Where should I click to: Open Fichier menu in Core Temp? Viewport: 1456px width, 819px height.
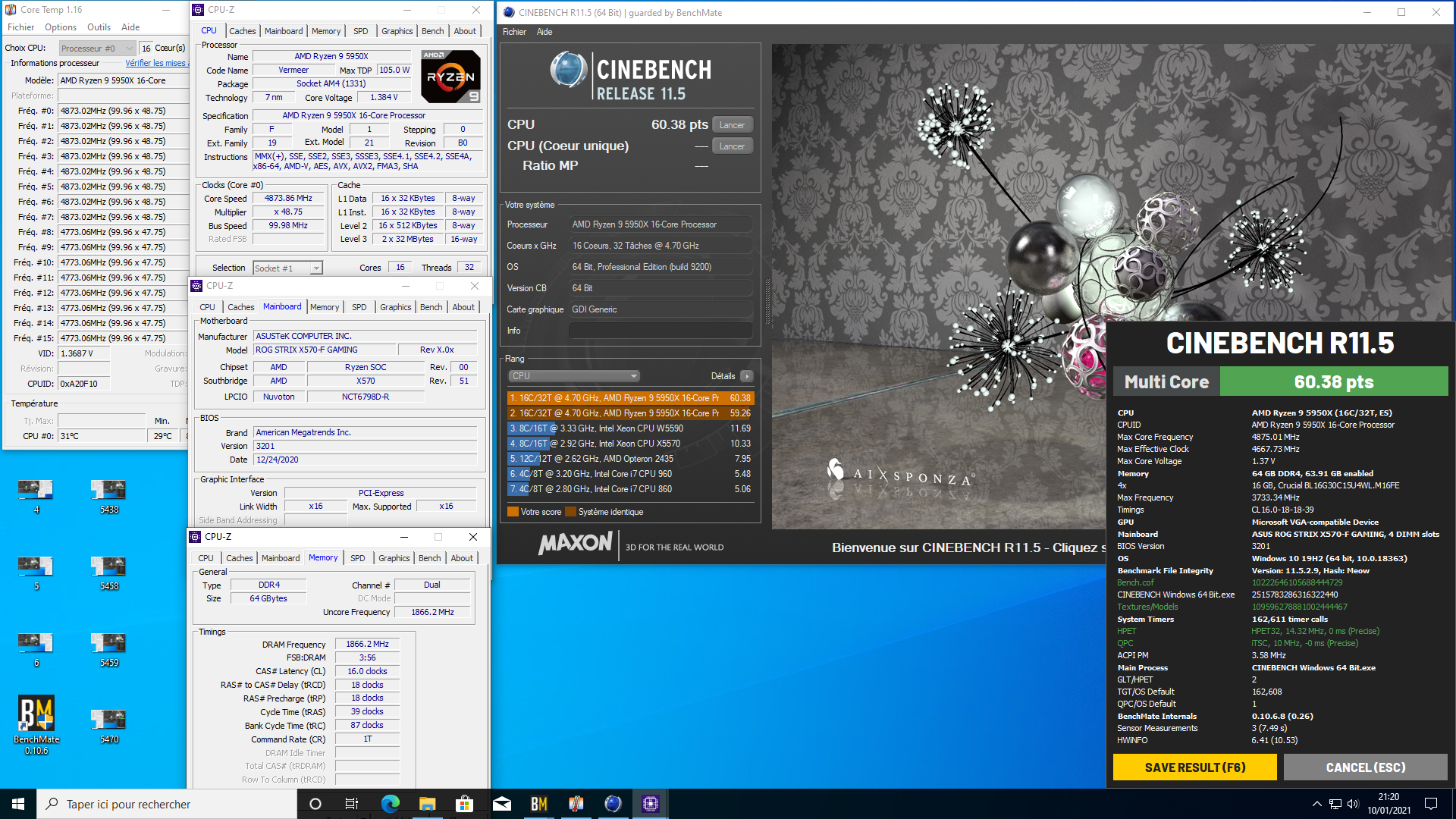pos(20,27)
